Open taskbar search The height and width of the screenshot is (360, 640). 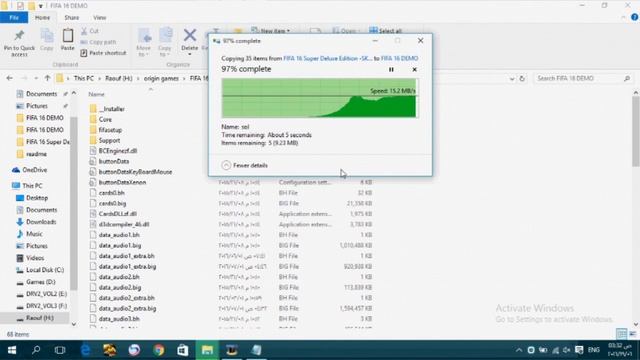[36, 350]
